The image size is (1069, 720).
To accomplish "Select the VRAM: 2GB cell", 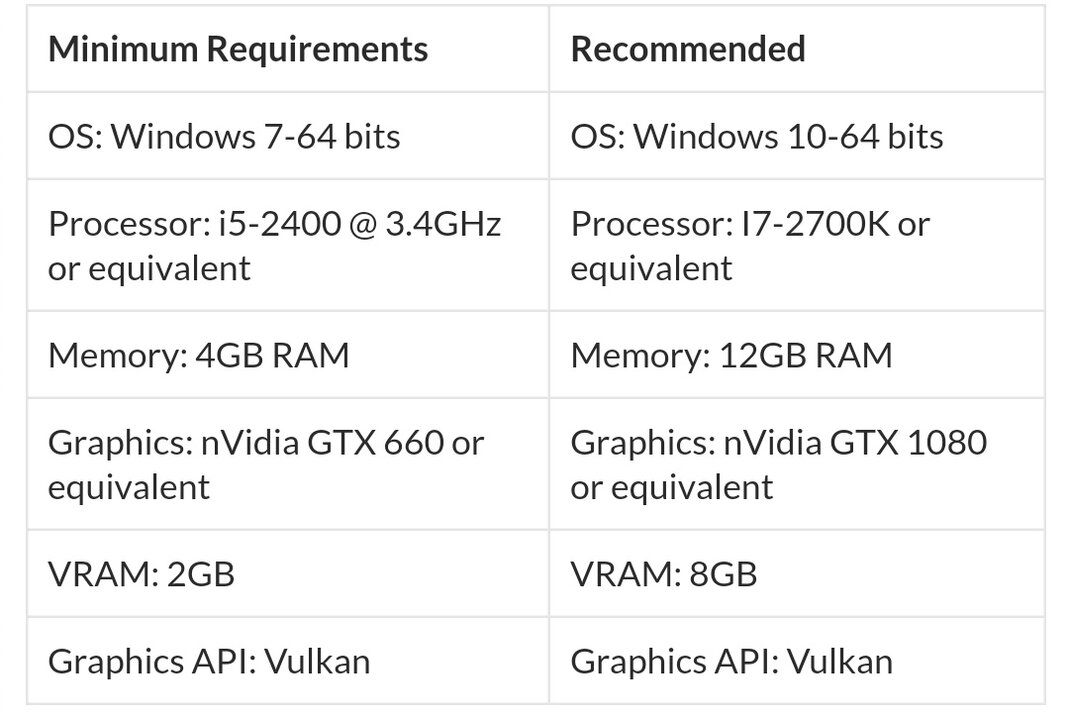I will coord(288,573).
